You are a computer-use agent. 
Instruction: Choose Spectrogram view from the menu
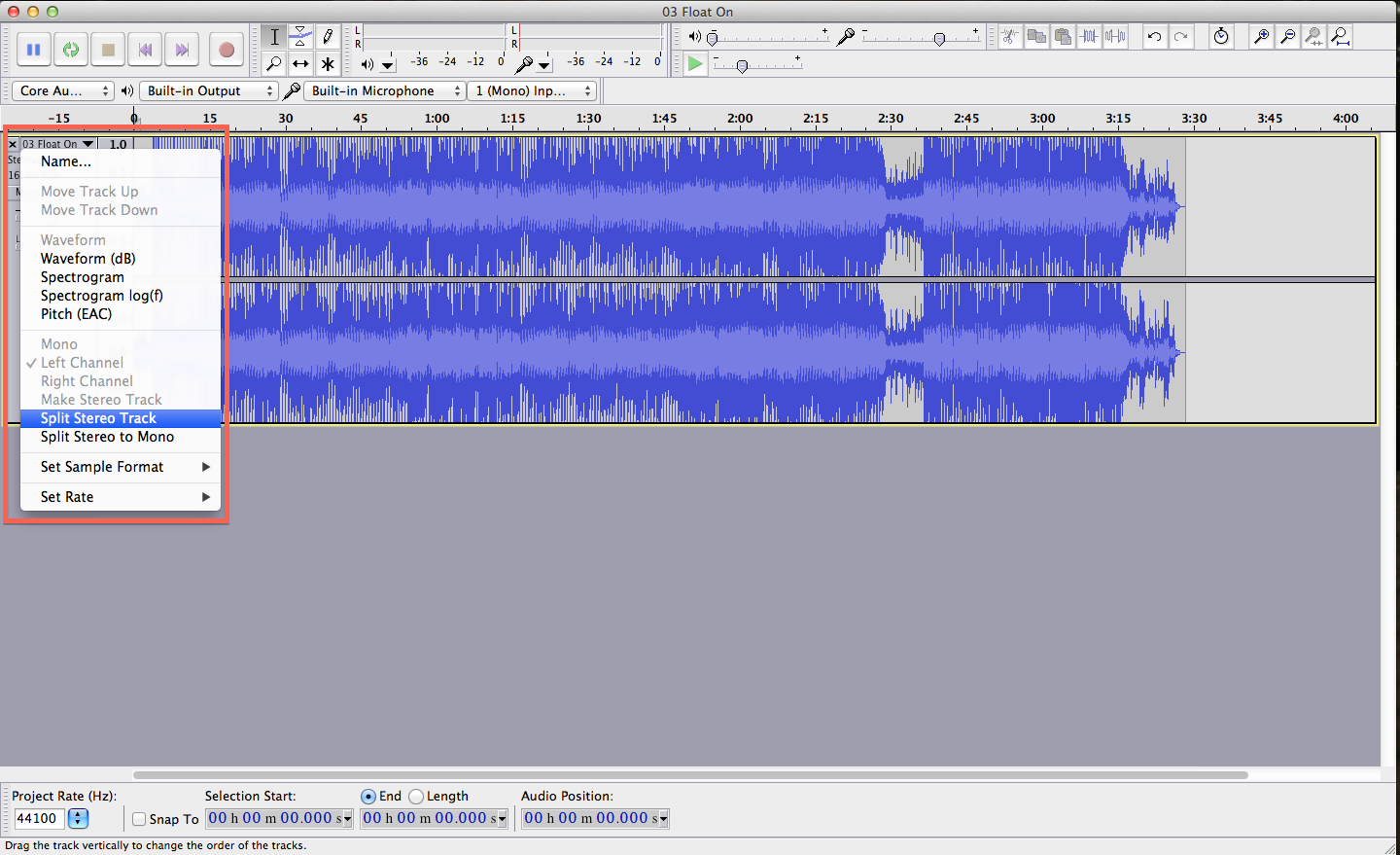point(121,277)
